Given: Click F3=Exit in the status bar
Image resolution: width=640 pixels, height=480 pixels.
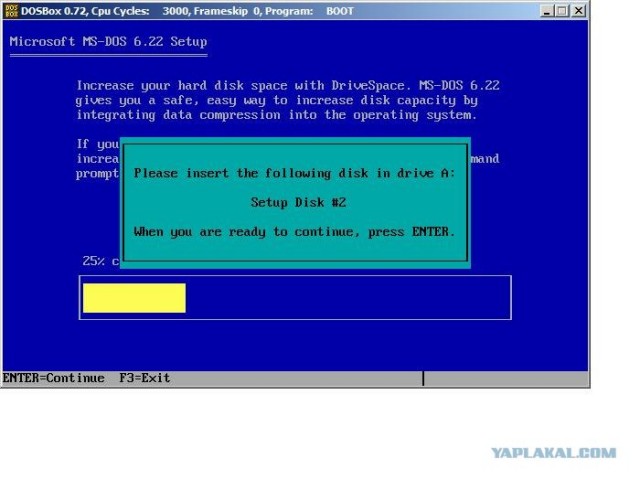Looking at the screenshot, I should tap(144, 378).
